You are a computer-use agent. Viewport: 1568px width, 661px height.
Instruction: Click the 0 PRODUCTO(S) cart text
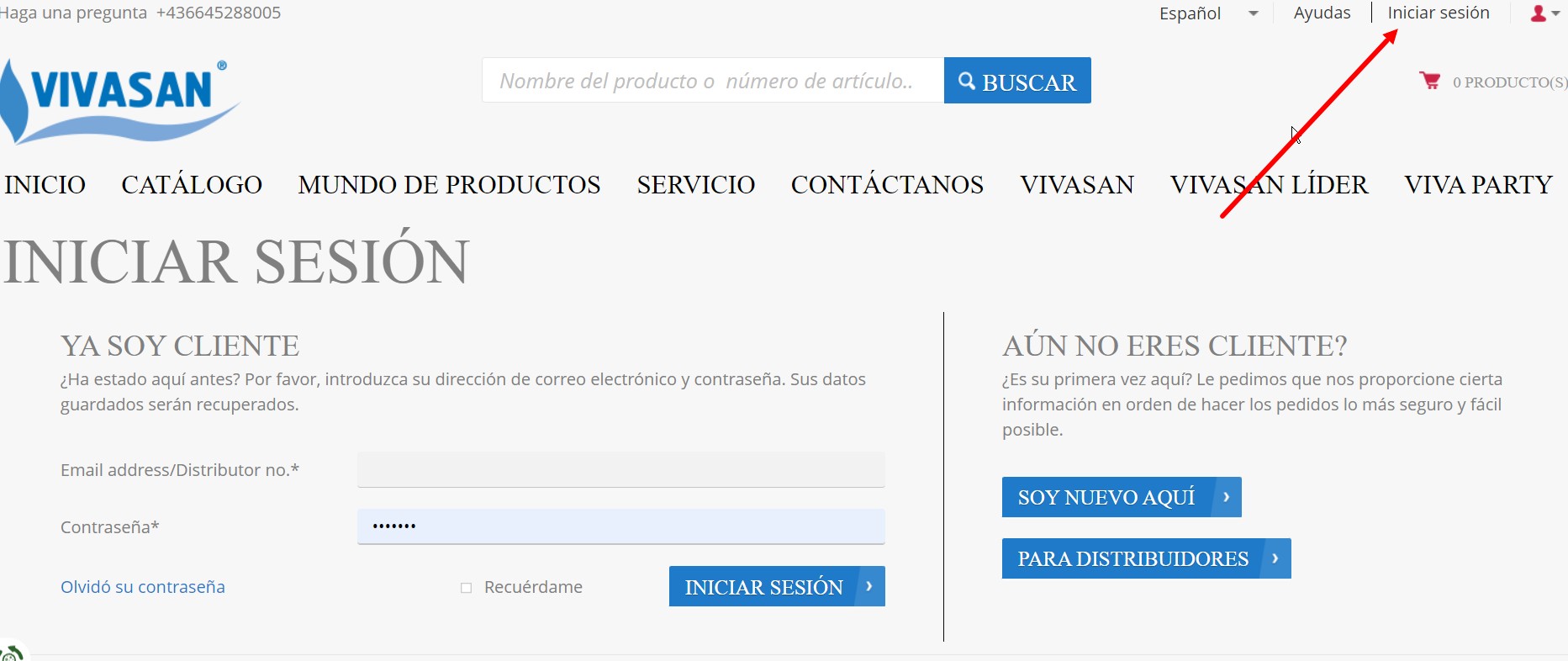coord(1510,82)
